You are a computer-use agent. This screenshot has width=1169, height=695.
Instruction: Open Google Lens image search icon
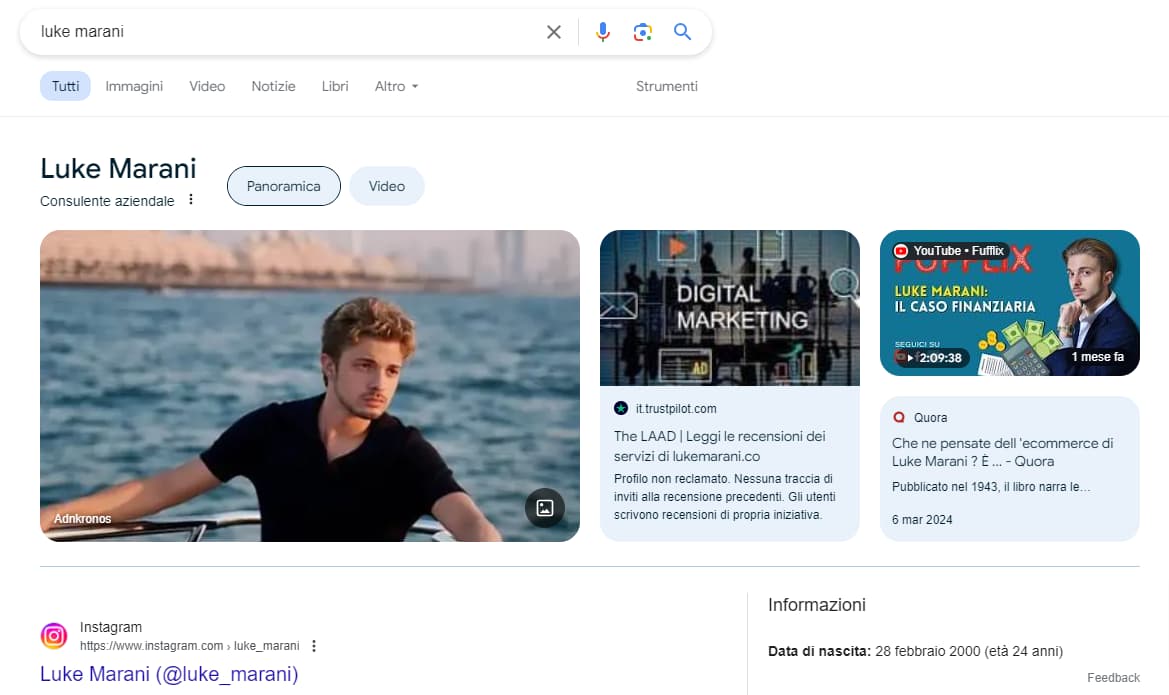(x=643, y=32)
